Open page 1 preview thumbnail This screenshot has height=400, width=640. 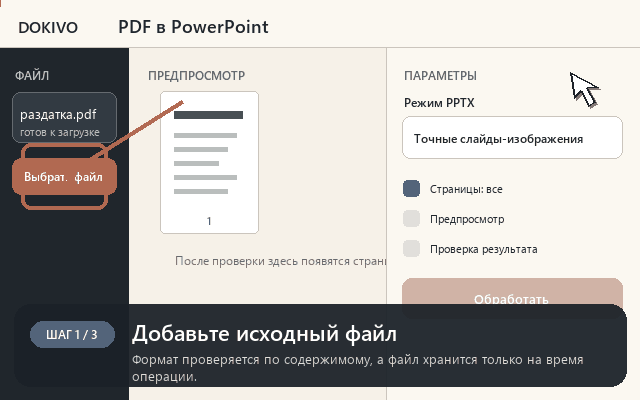pyautogui.click(x=209, y=162)
